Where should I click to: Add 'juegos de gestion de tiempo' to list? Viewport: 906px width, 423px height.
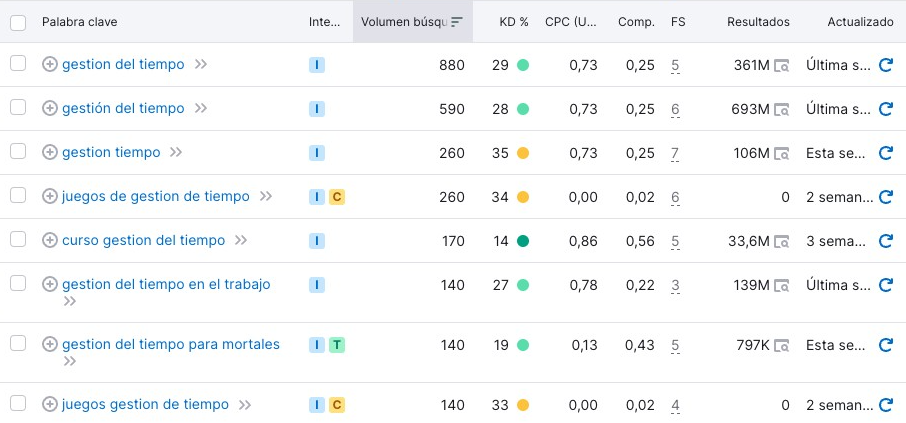50,197
